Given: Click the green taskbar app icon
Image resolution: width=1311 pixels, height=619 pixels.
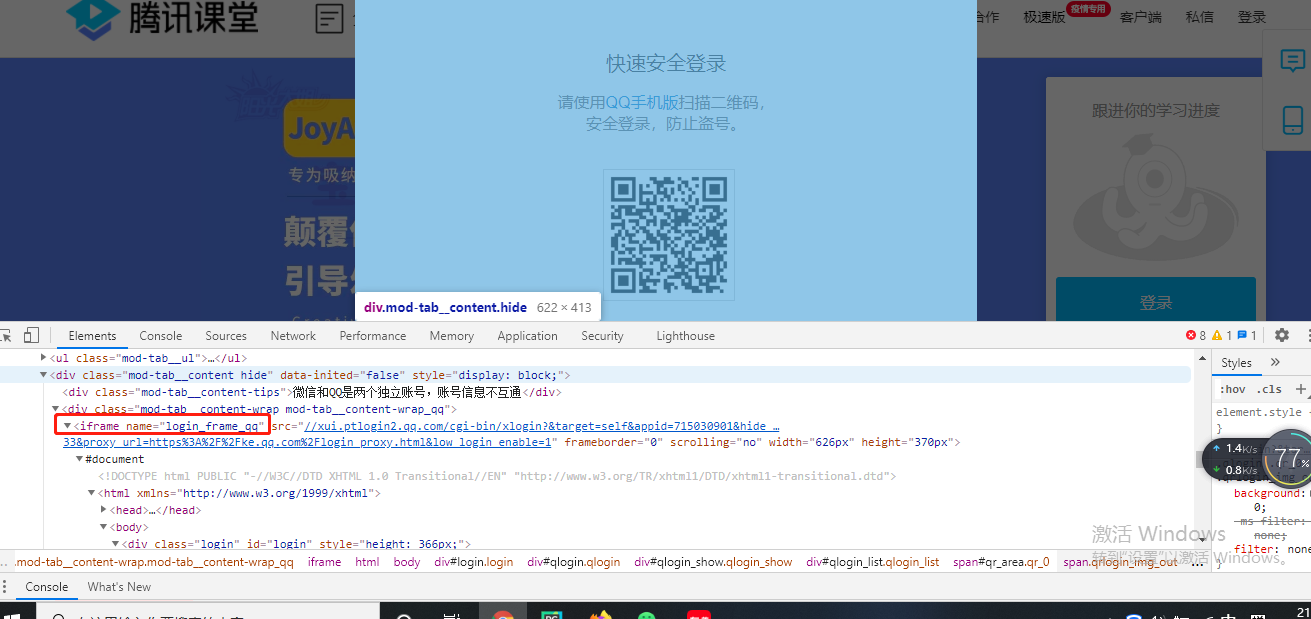Looking at the screenshot, I should (648, 615).
